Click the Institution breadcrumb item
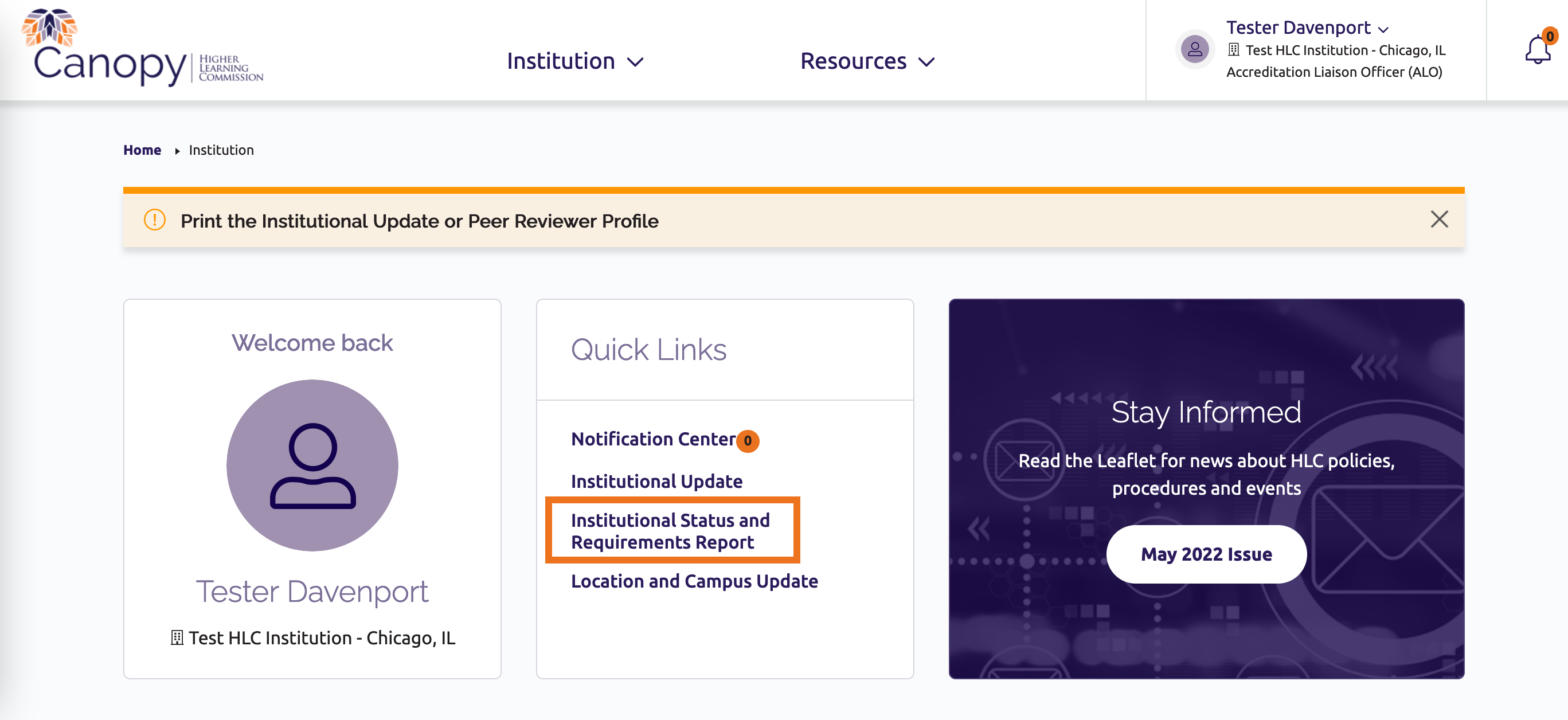This screenshot has width=1568, height=720. pyautogui.click(x=221, y=150)
